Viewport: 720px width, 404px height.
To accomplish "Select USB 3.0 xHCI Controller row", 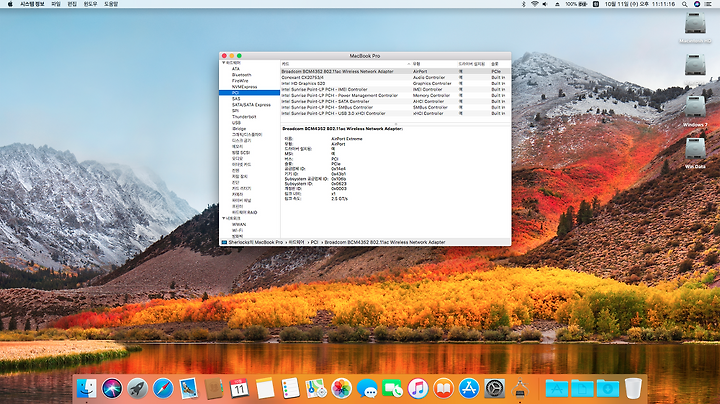I will click(395, 113).
